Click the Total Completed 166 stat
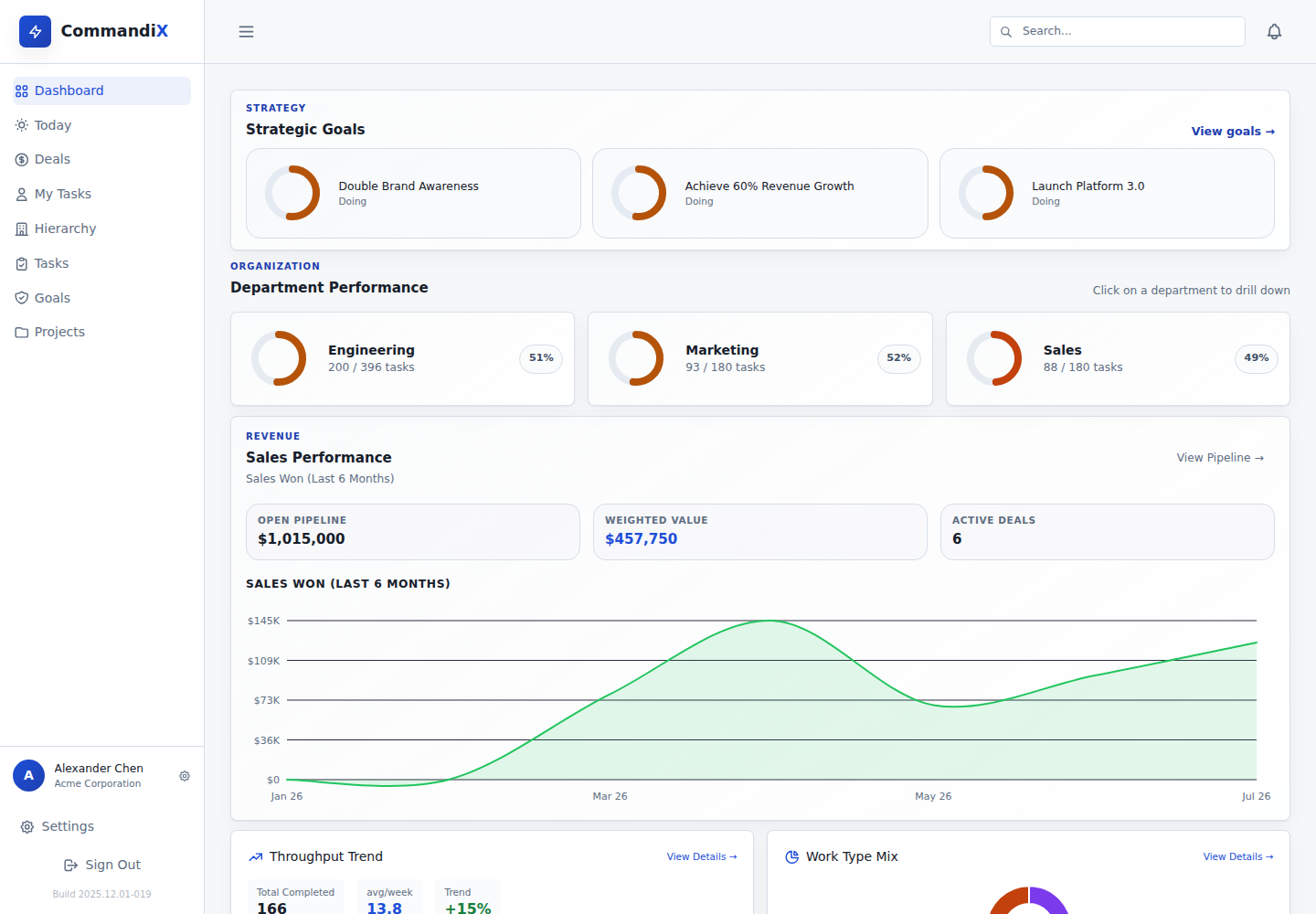Image resolution: width=1316 pixels, height=914 pixels. 296,898
